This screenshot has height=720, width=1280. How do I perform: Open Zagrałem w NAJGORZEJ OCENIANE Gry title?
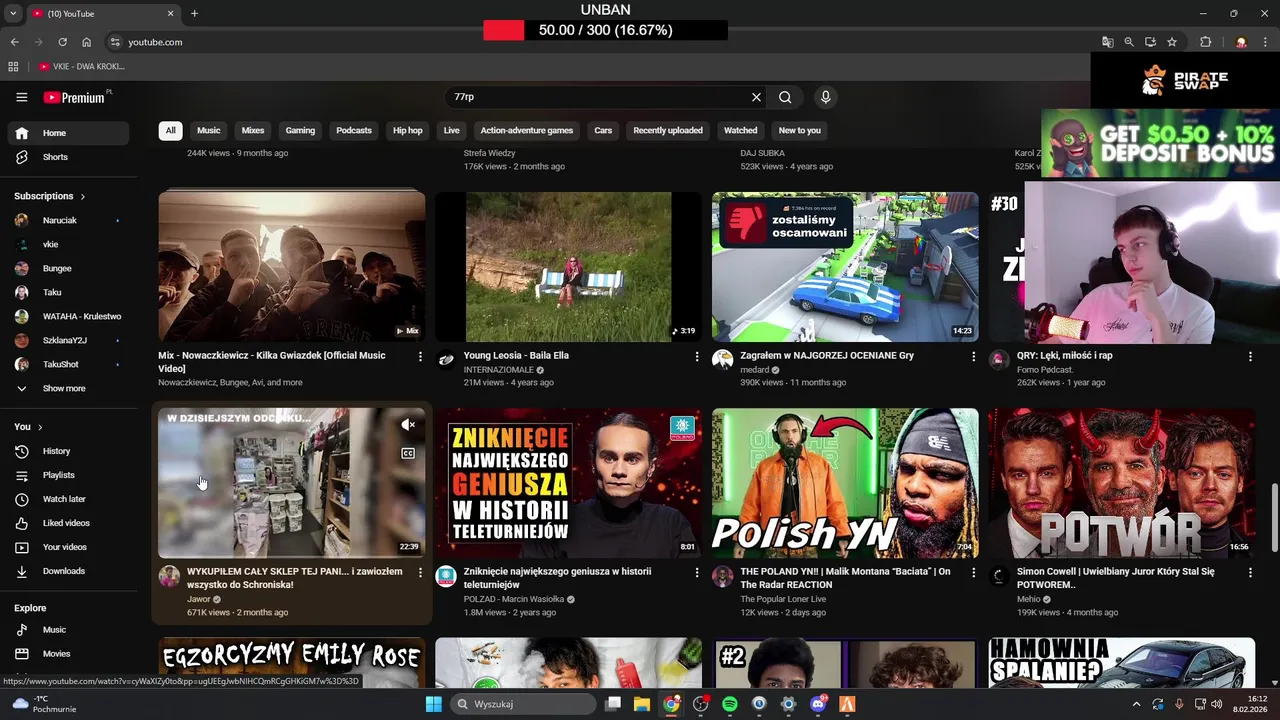(827, 356)
